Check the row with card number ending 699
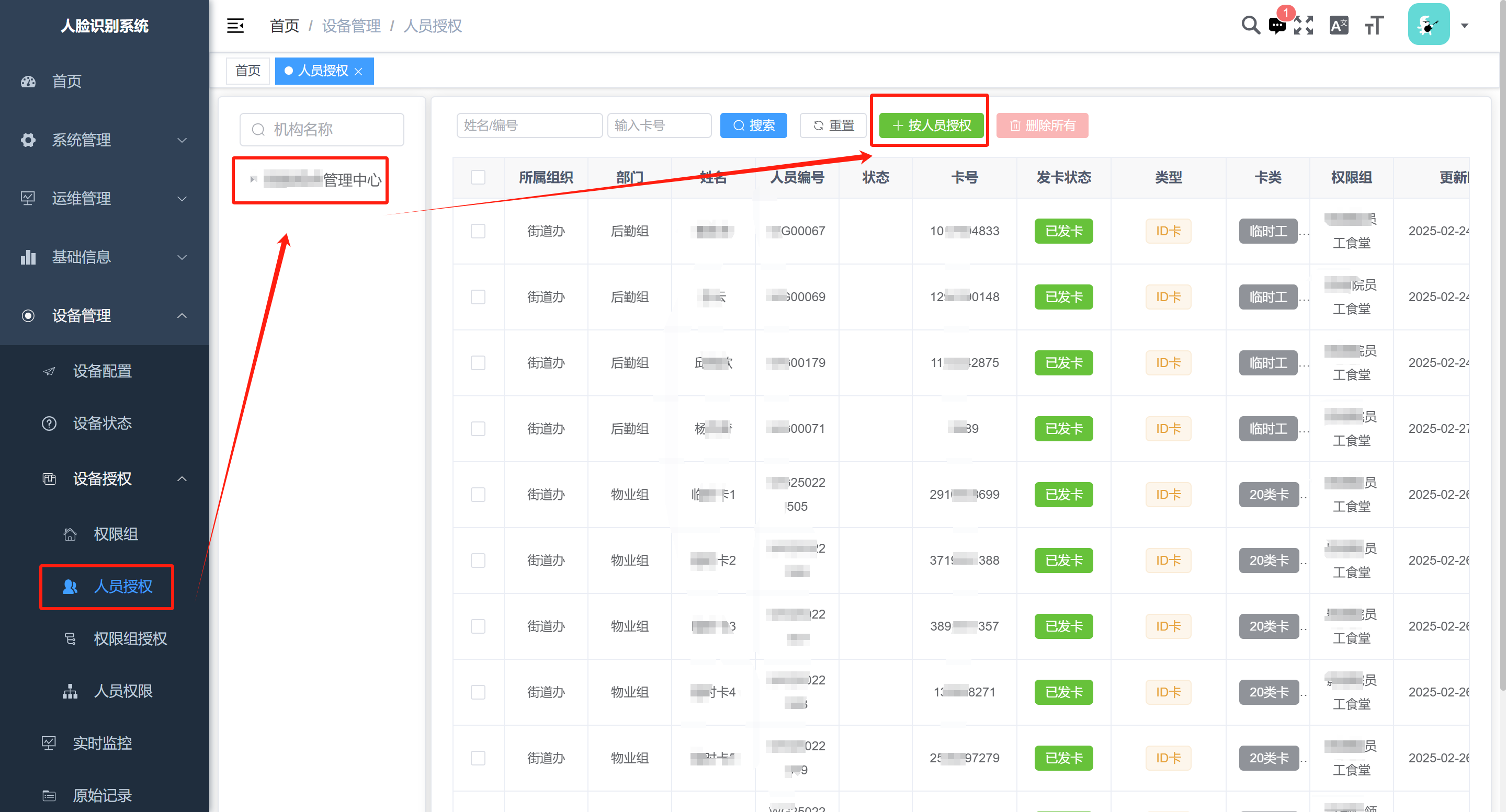The height and width of the screenshot is (812, 1506). (x=478, y=495)
